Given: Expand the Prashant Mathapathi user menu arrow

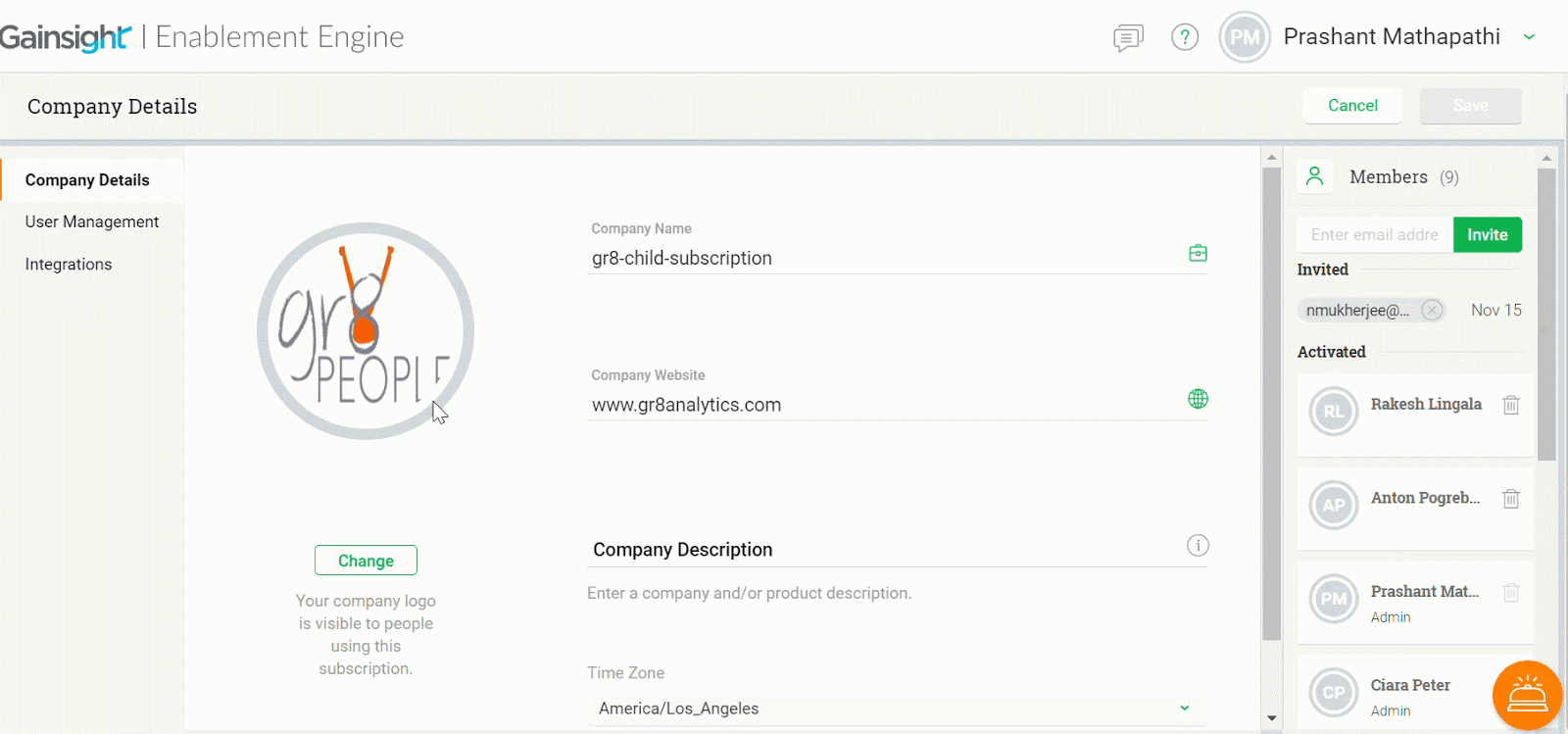Looking at the screenshot, I should (x=1529, y=37).
